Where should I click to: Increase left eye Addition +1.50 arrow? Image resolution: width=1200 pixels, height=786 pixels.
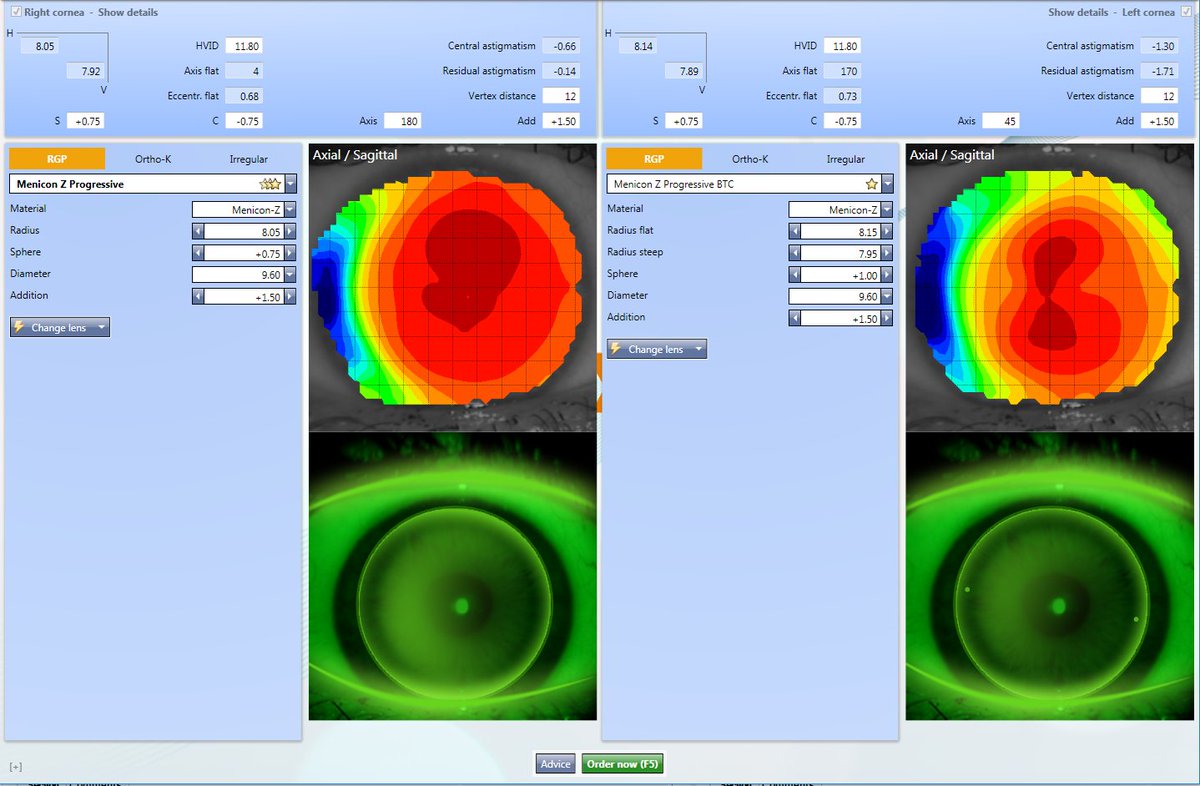click(x=887, y=318)
